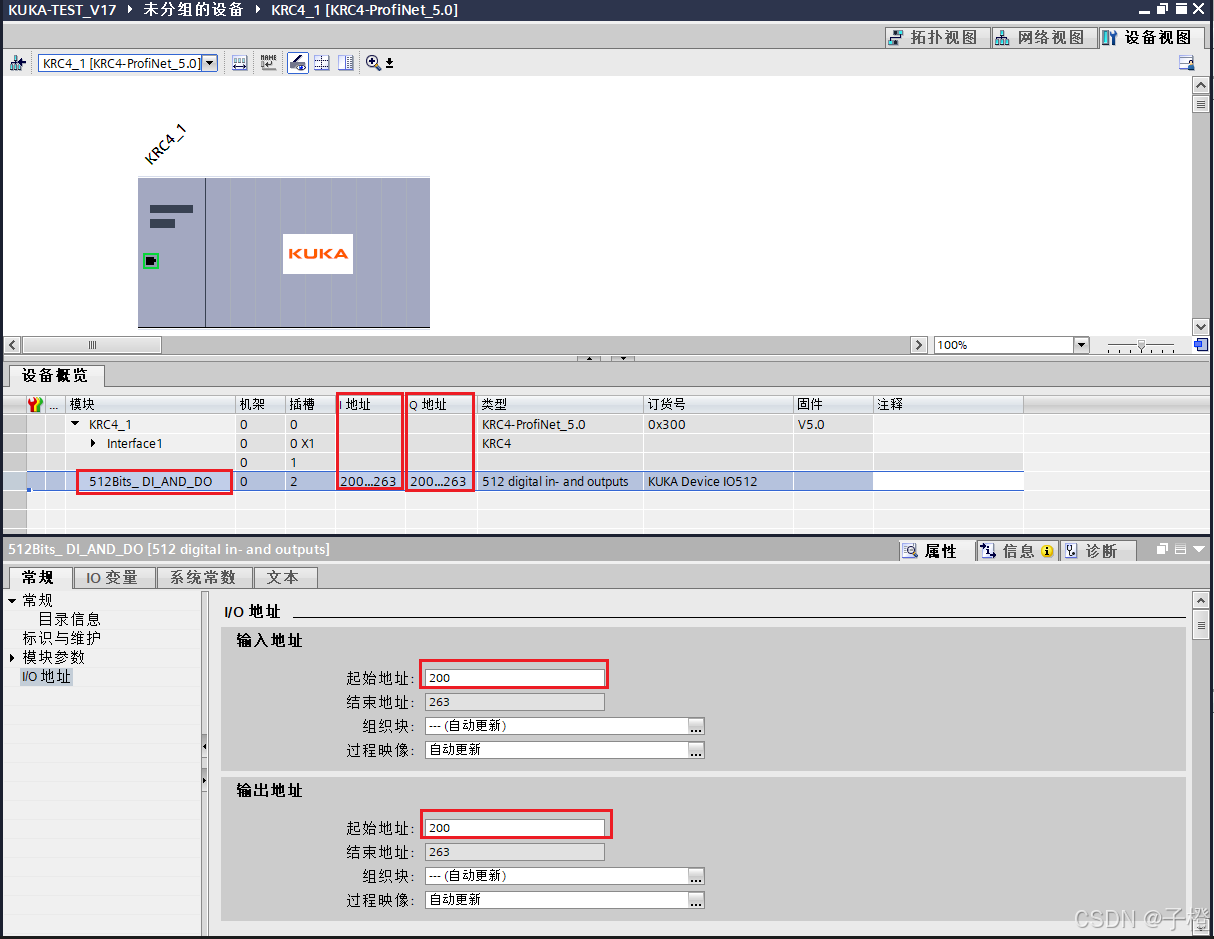Click the horizontal split view icon
The image size is (1214, 939).
coord(322,62)
